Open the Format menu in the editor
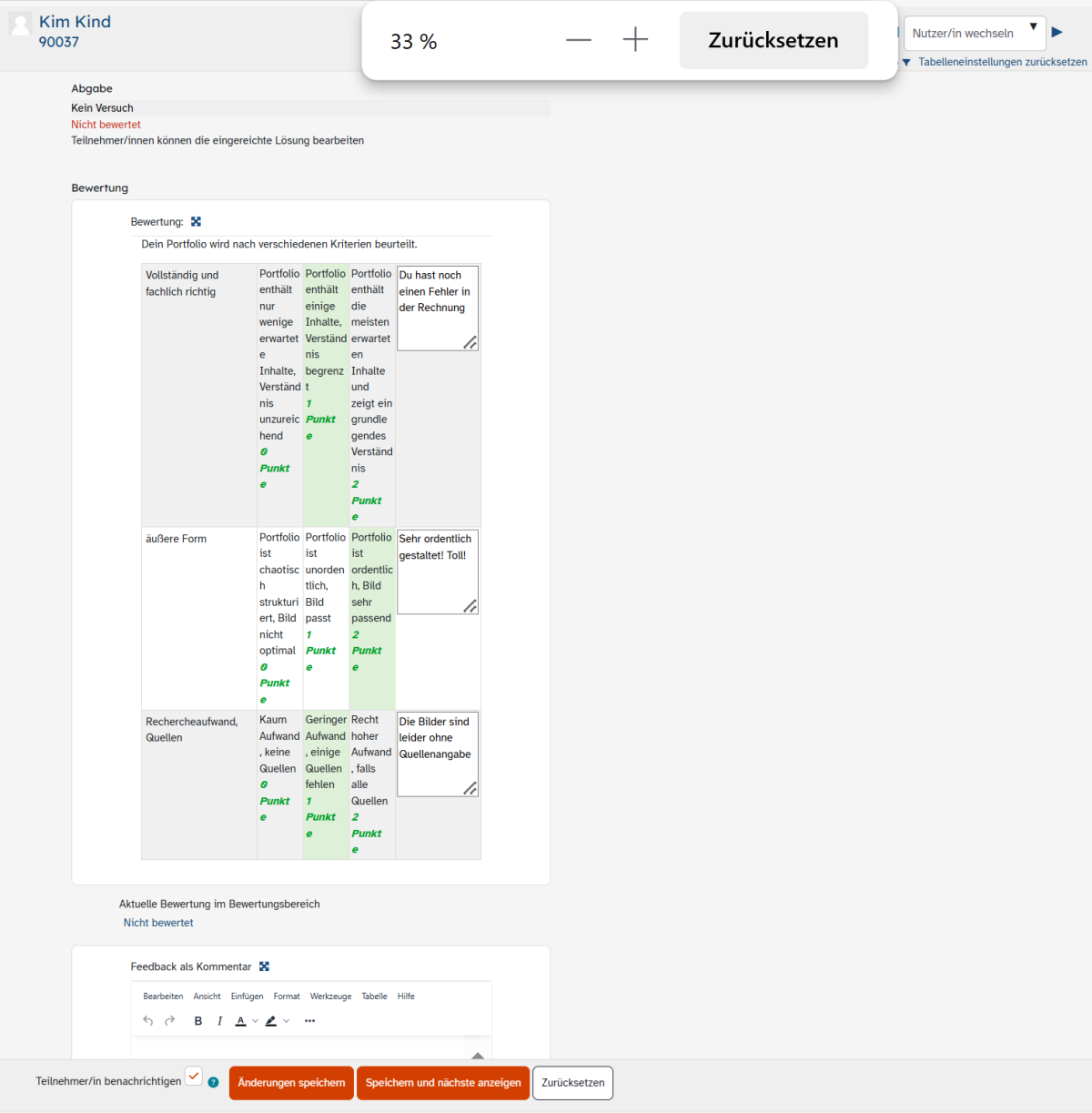Viewport: 1092px width, 1113px height. [287, 997]
